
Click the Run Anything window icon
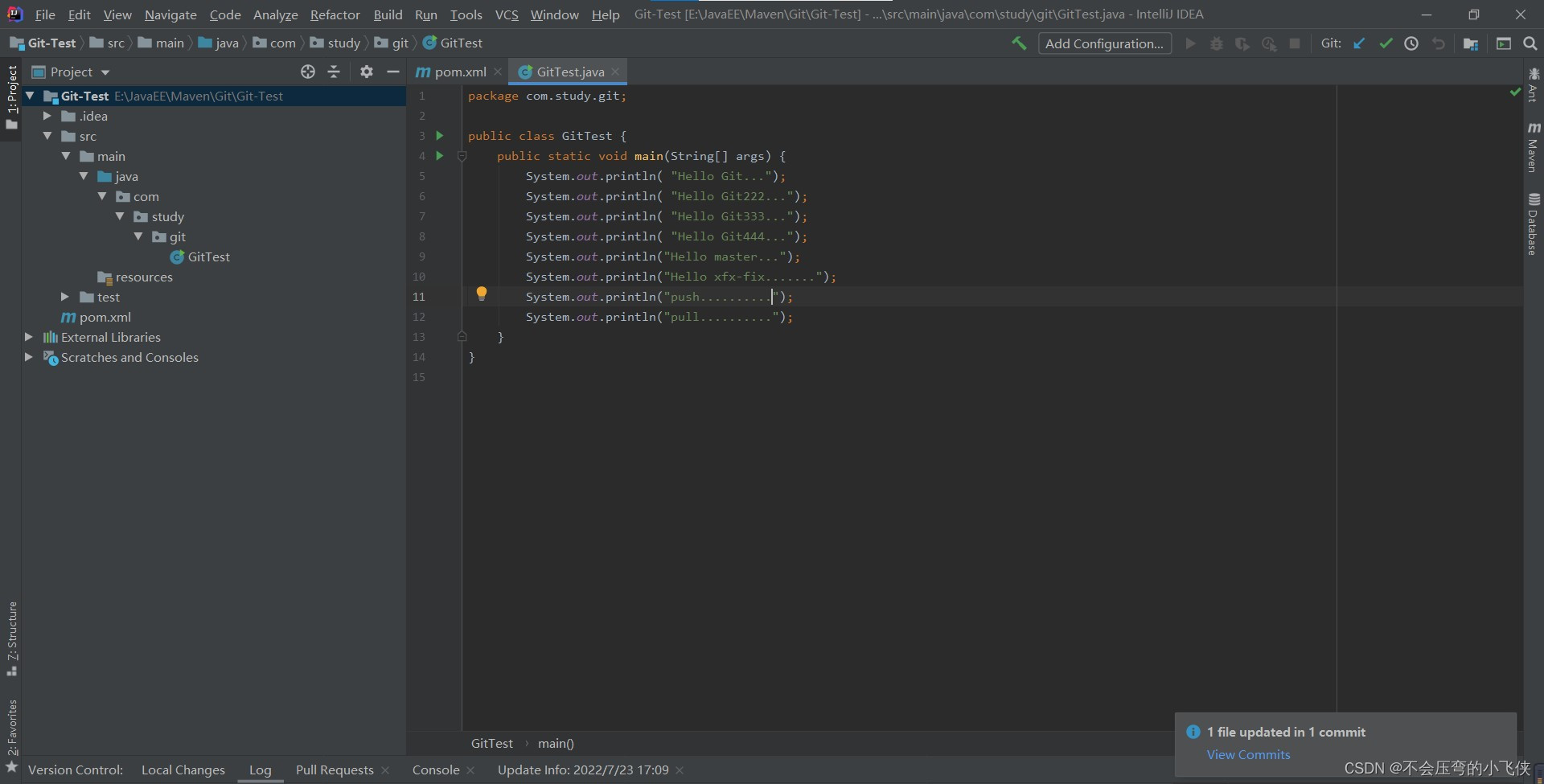click(x=1504, y=43)
